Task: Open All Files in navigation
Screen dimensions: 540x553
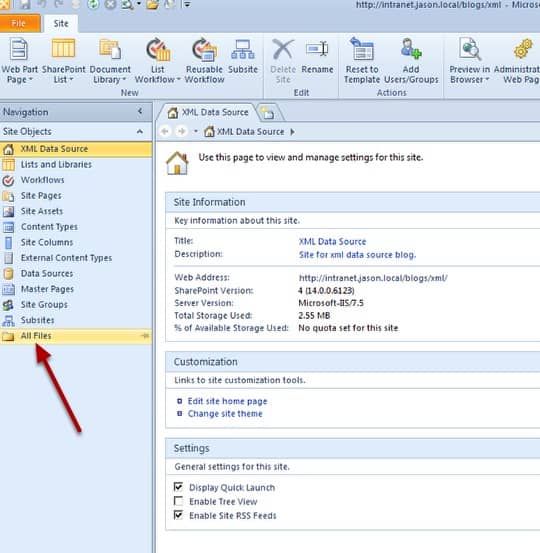Action: tap(76, 336)
